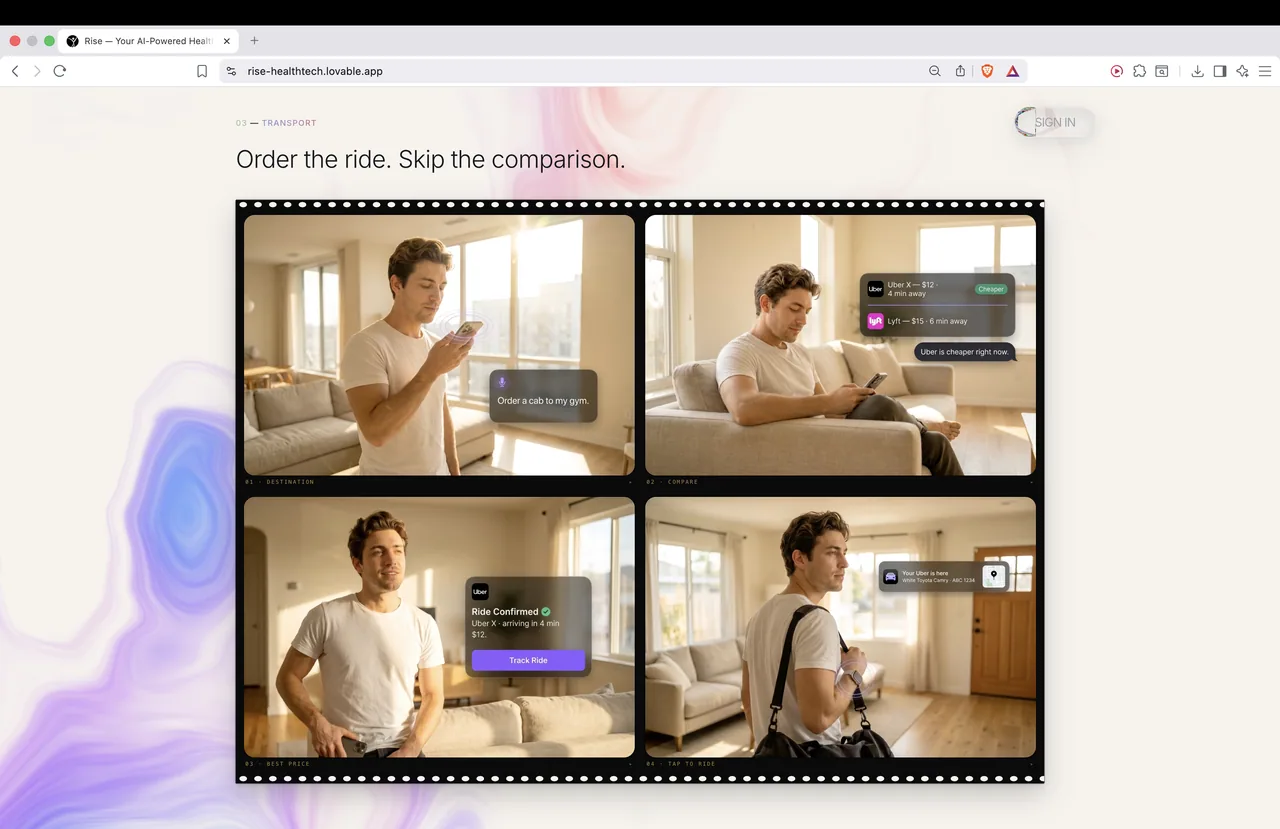Click the 'Order a cab to my gym.' bubble

[x=543, y=396]
